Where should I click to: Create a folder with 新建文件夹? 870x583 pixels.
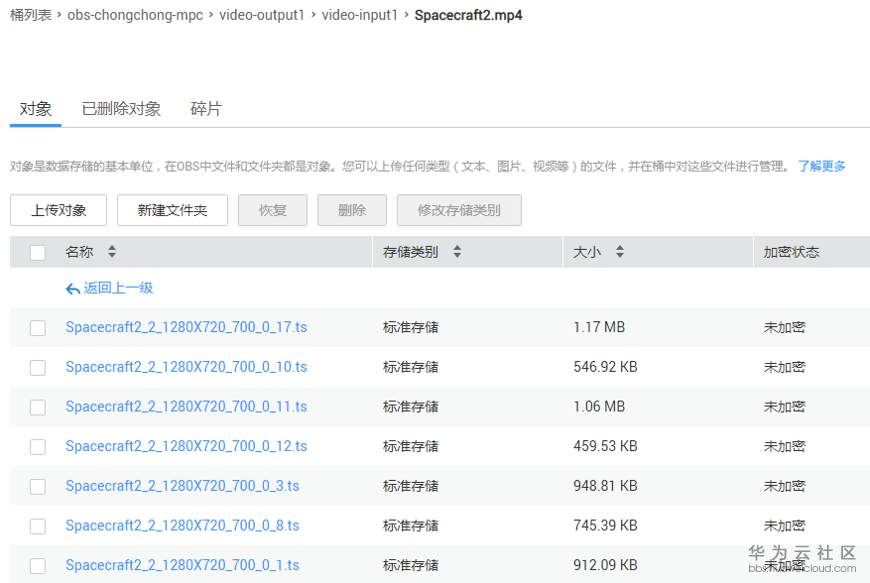172,210
